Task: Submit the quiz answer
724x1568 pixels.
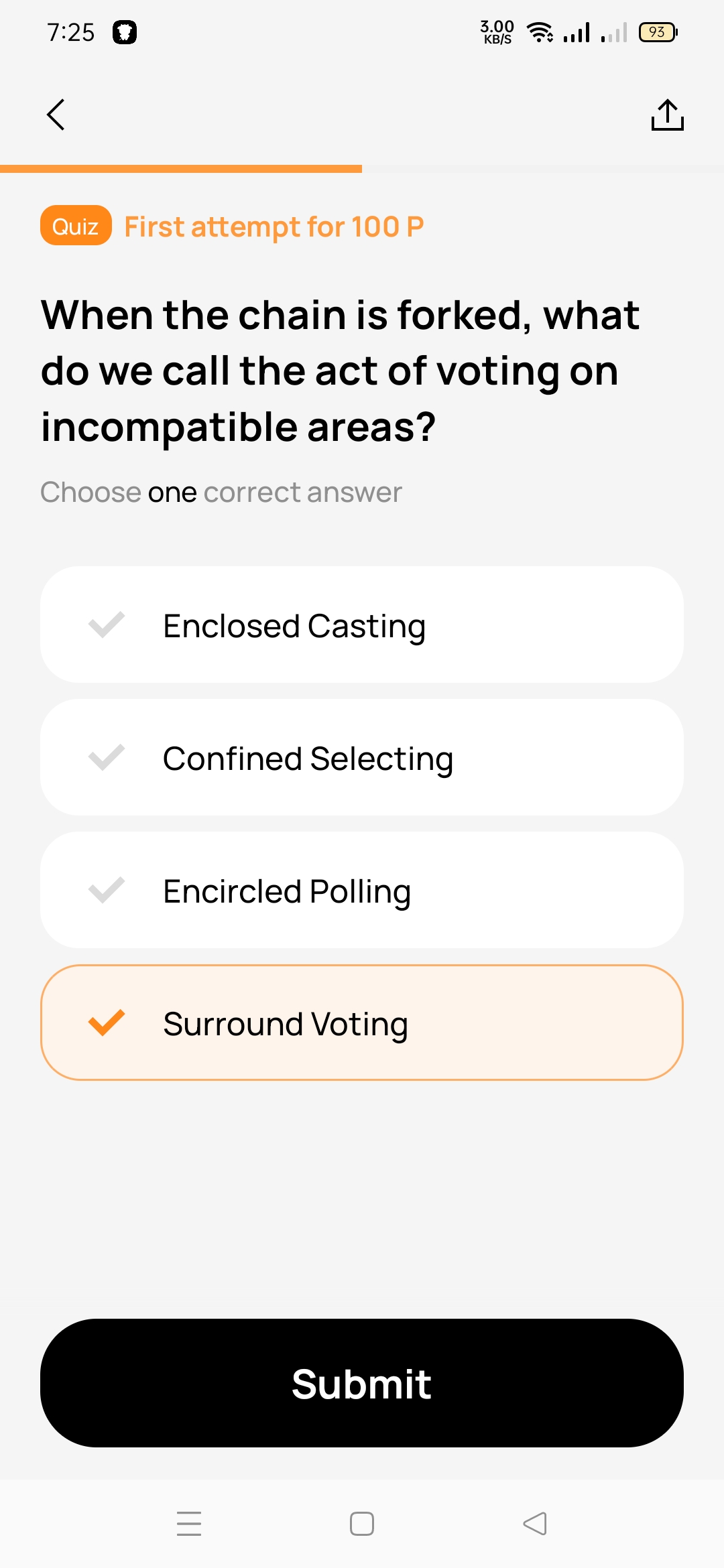Action: pos(362,1383)
